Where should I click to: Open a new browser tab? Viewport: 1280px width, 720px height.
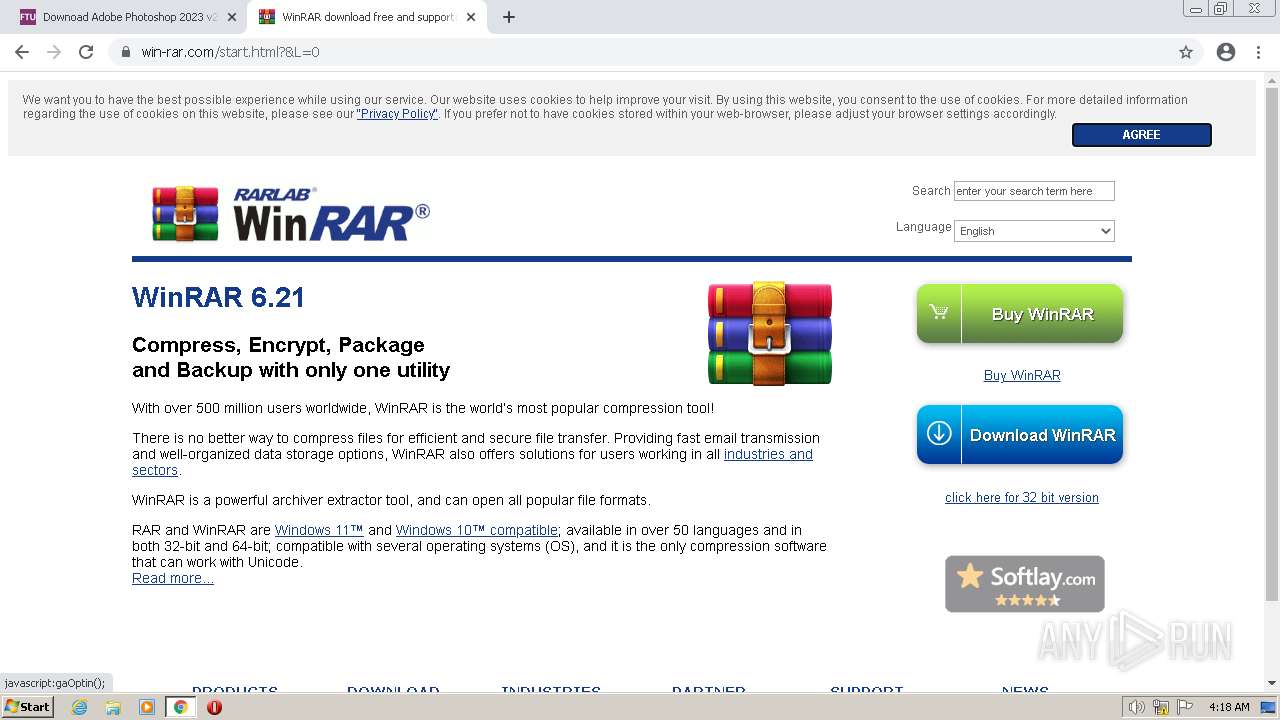click(x=508, y=17)
